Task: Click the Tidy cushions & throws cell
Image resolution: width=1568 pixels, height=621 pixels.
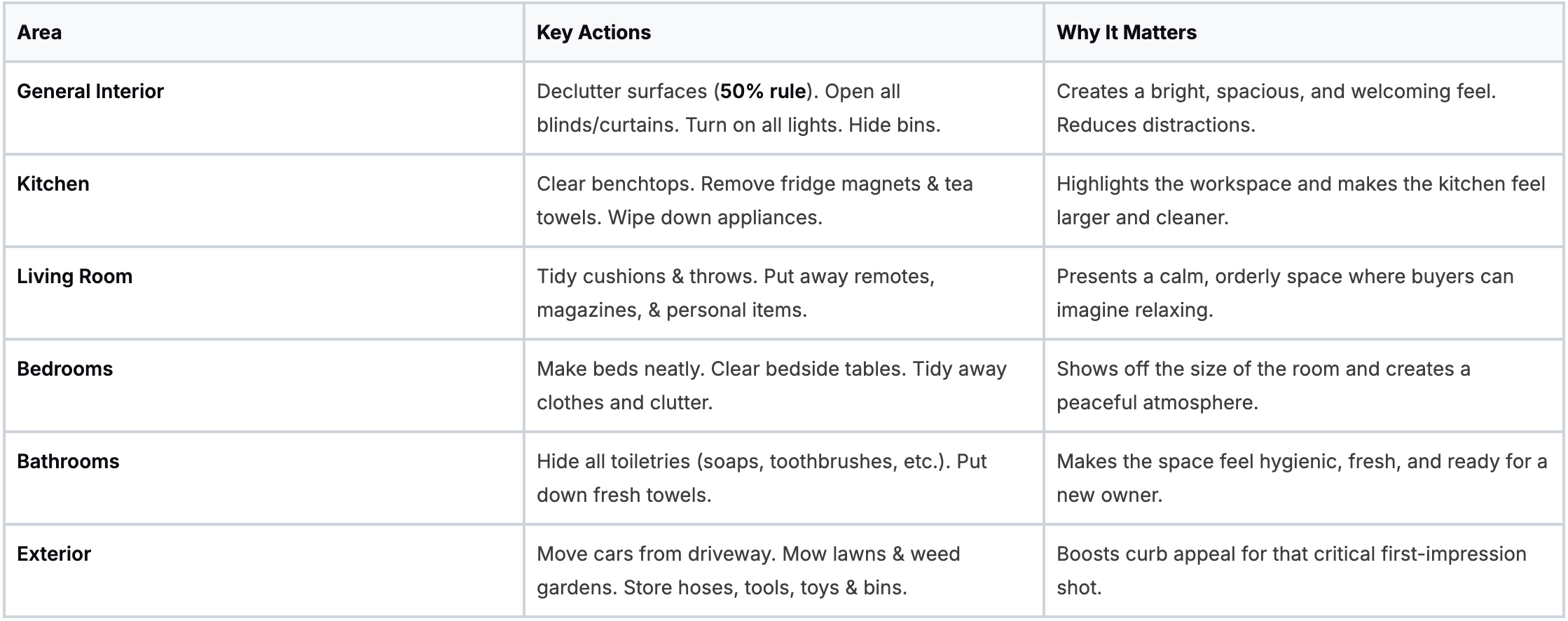Action: tap(783, 293)
